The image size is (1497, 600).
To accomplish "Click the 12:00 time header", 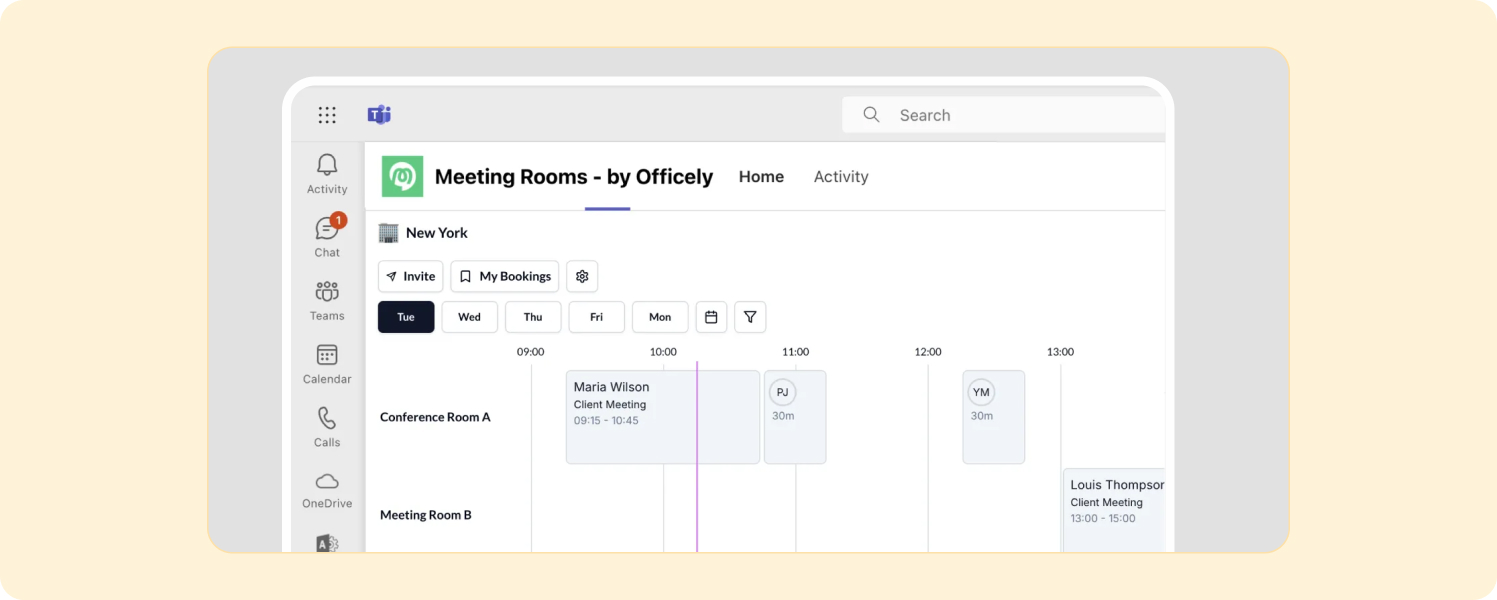I will tap(928, 352).
